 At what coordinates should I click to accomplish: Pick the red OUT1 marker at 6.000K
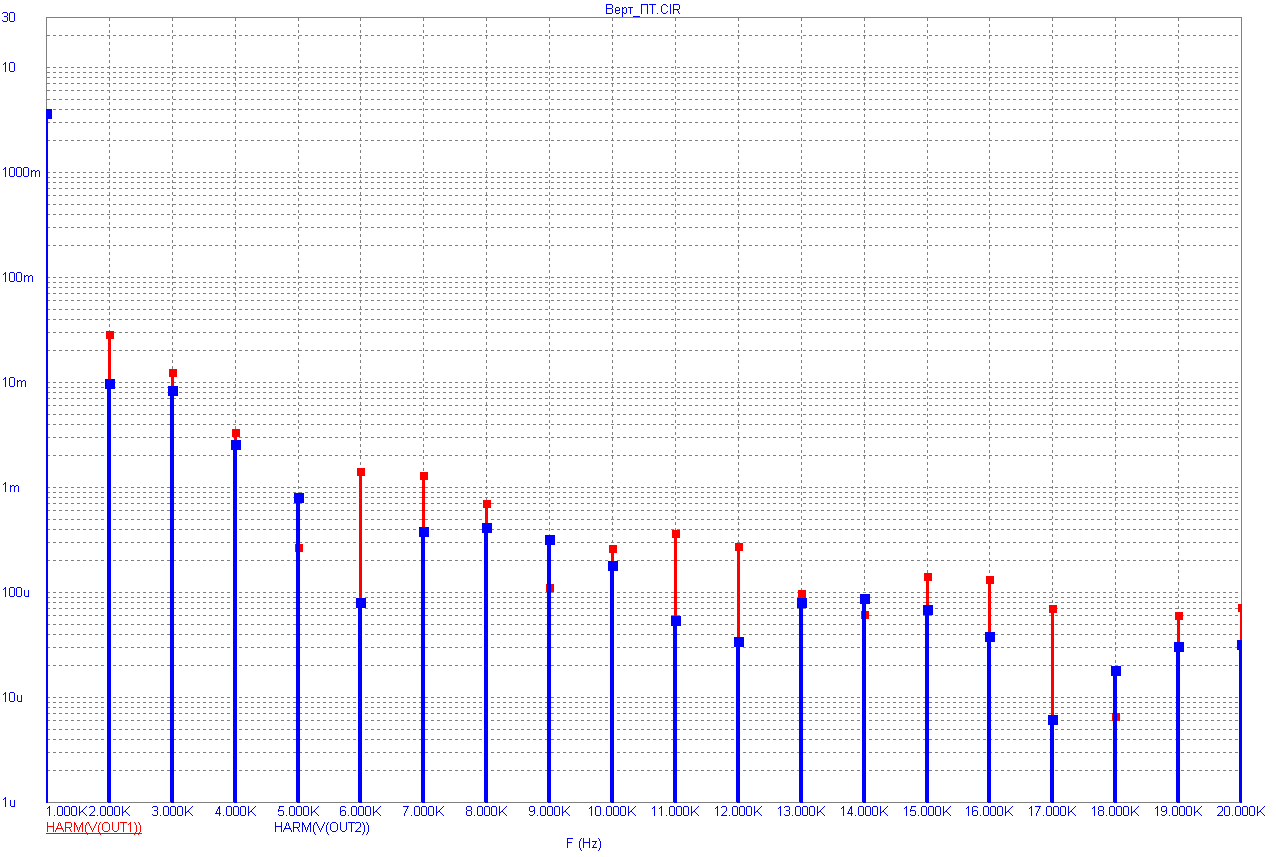[361, 472]
